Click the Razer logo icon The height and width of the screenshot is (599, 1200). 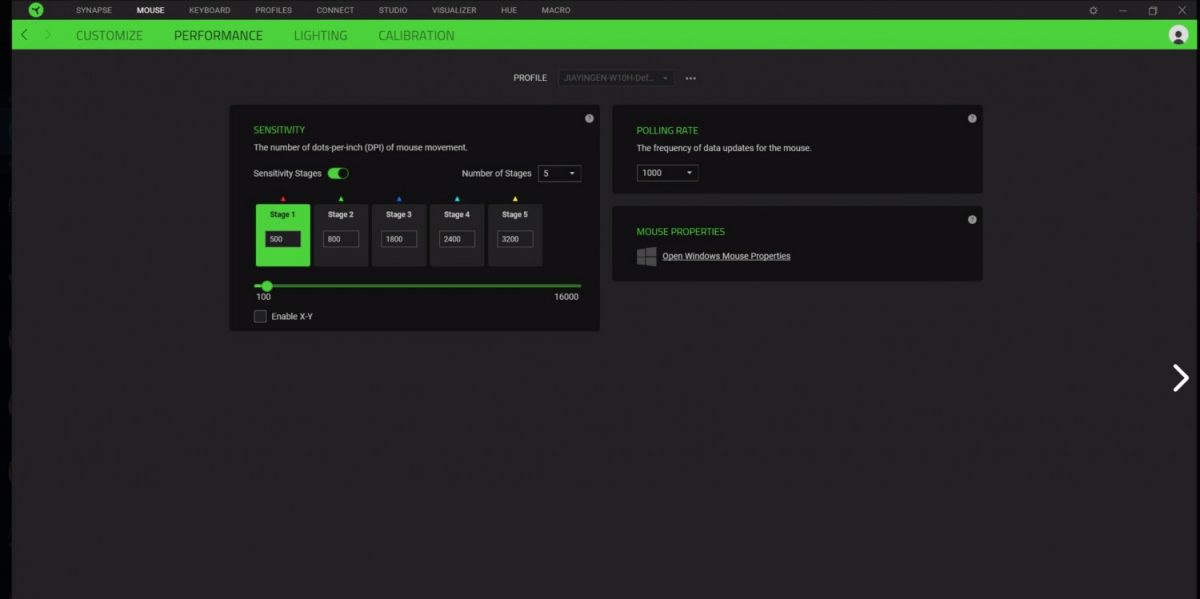36,10
